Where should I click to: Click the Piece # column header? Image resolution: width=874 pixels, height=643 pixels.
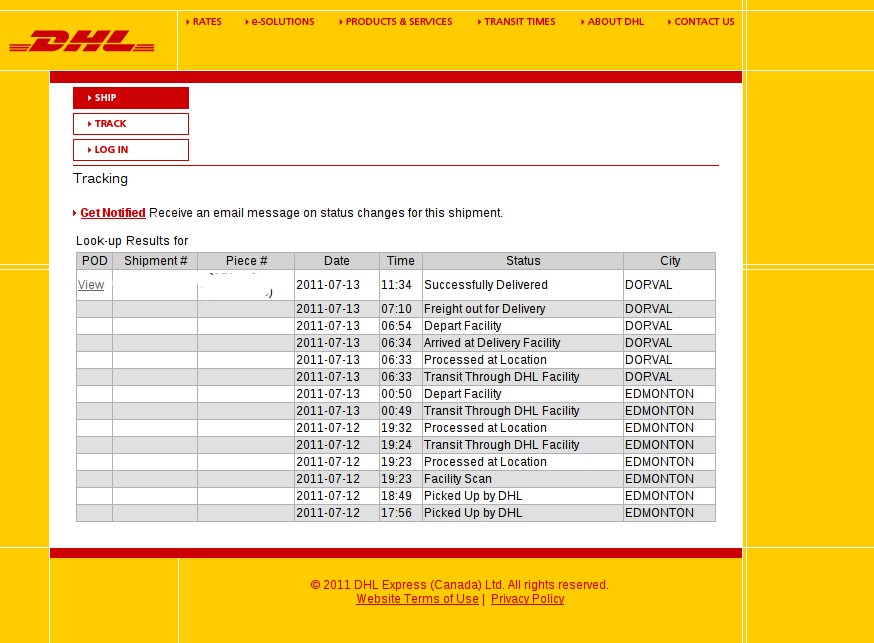click(246, 261)
